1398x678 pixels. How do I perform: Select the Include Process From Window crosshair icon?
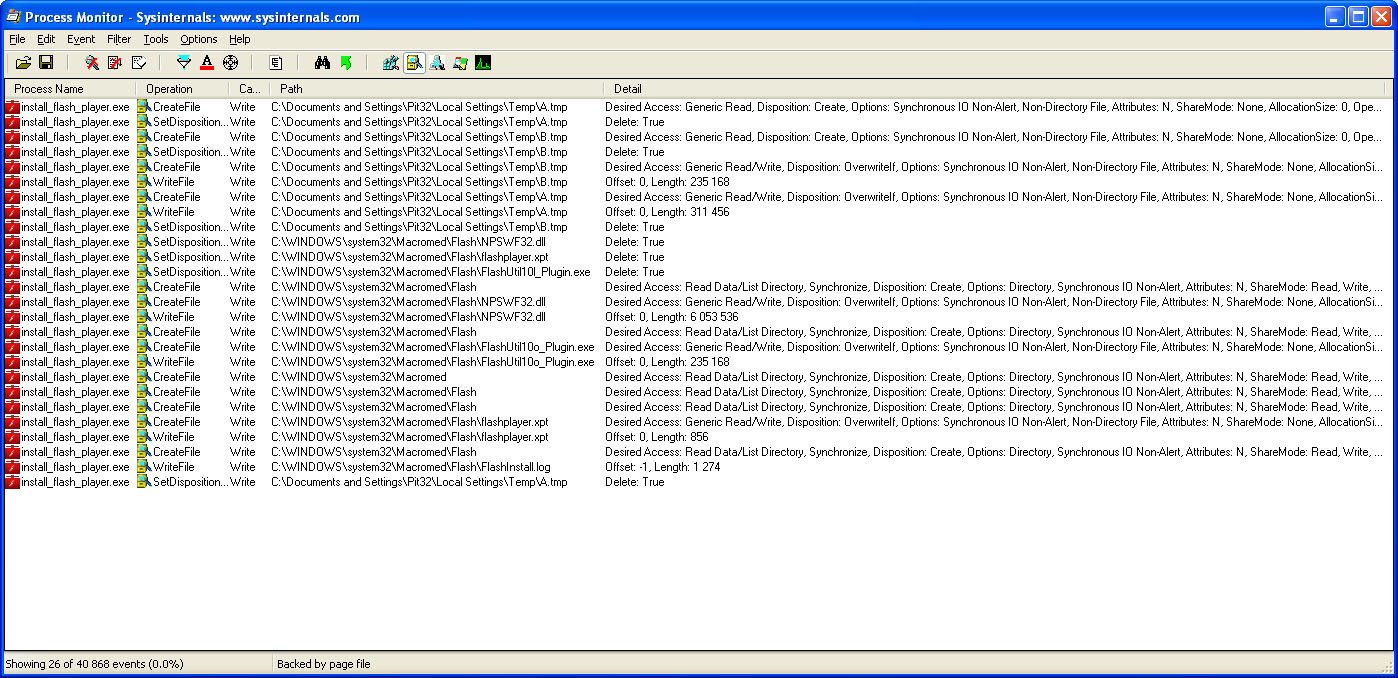pyautogui.click(x=230, y=63)
